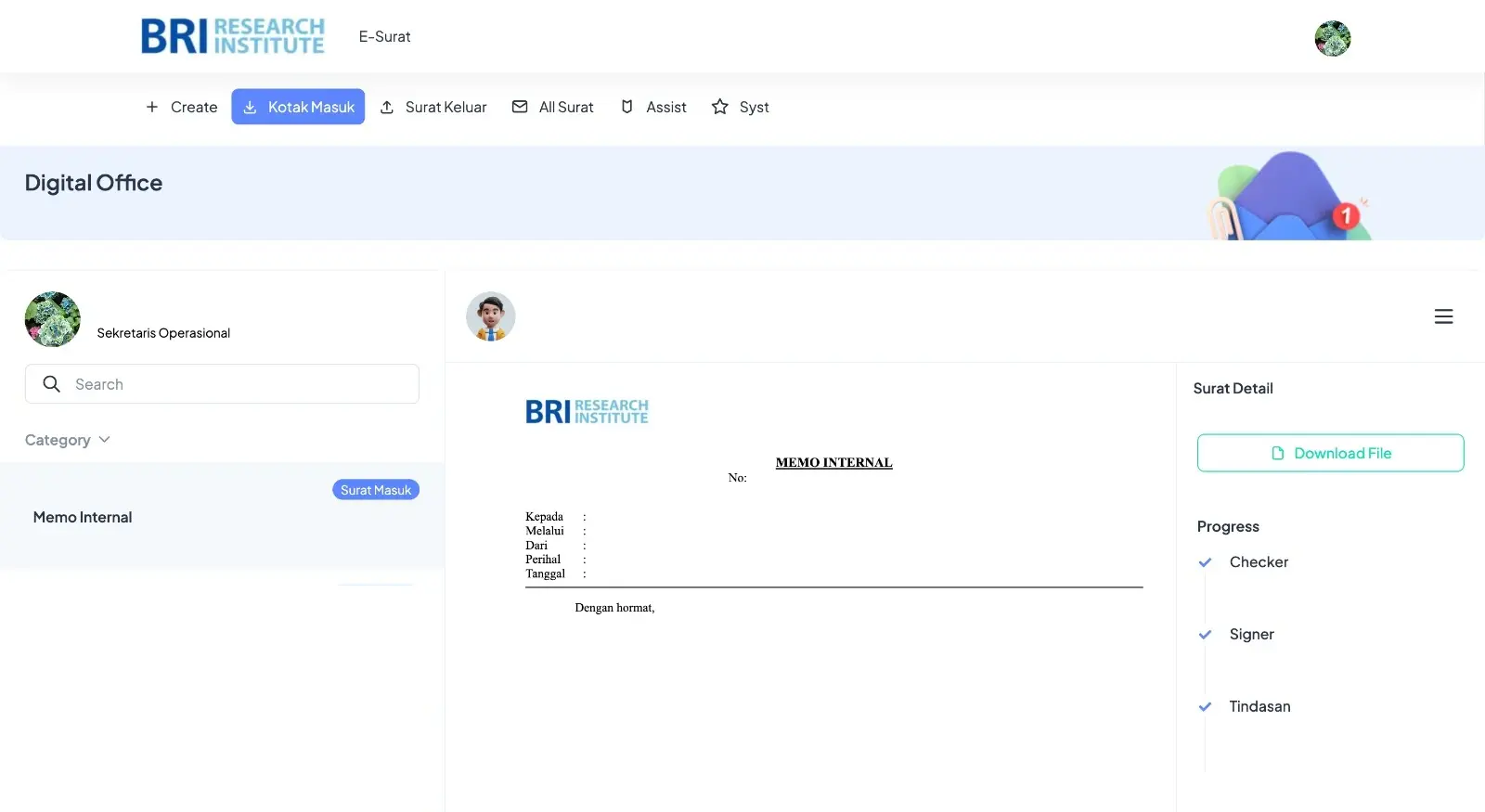Click the magnifier icon in the search box

click(x=52, y=384)
